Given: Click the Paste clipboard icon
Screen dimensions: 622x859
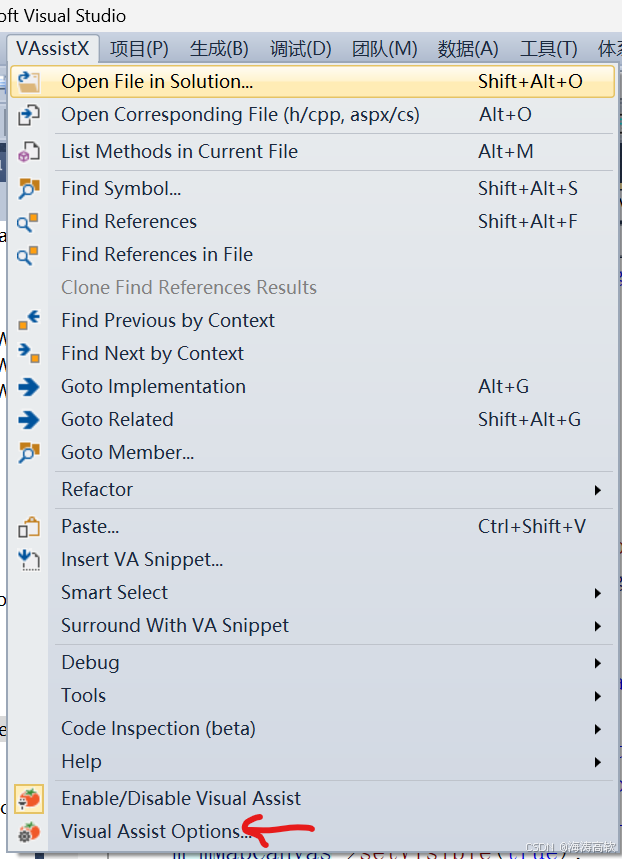Looking at the screenshot, I should (x=29, y=527).
